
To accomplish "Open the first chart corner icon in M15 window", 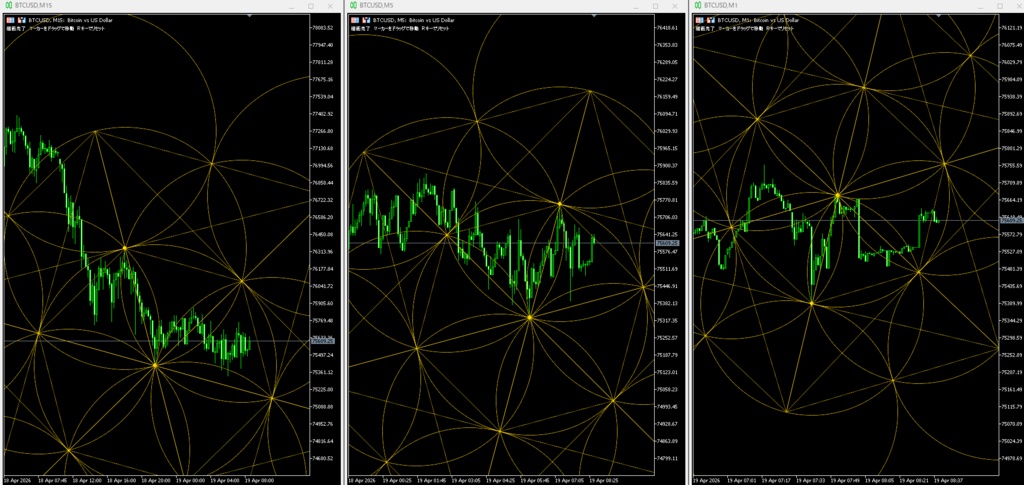I will [x=9, y=20].
